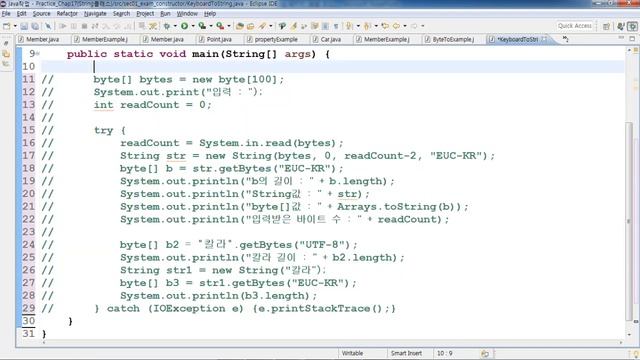The height and width of the screenshot is (360, 640).
Task: Toggle Show Whitespace Characters
Action: click(336, 26)
